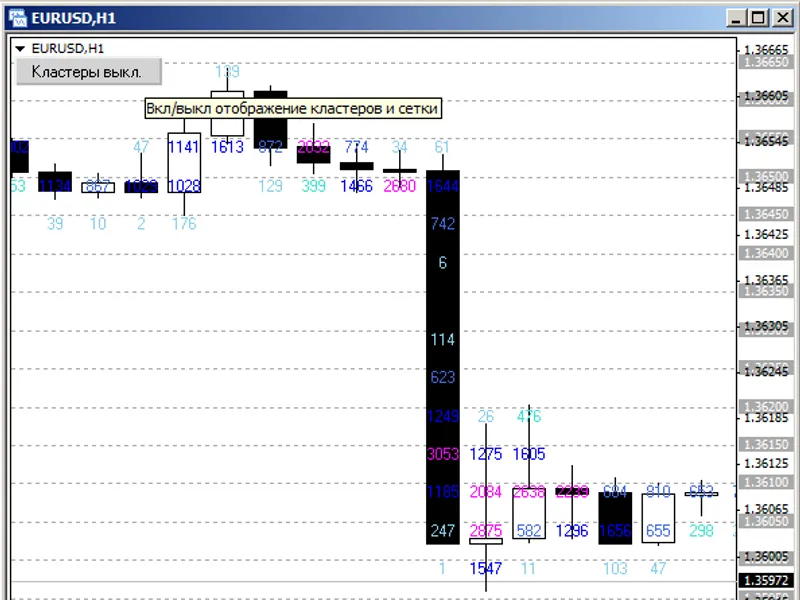Click the cluster value 139 at top
This screenshot has width=800, height=600.
pyautogui.click(x=227, y=71)
